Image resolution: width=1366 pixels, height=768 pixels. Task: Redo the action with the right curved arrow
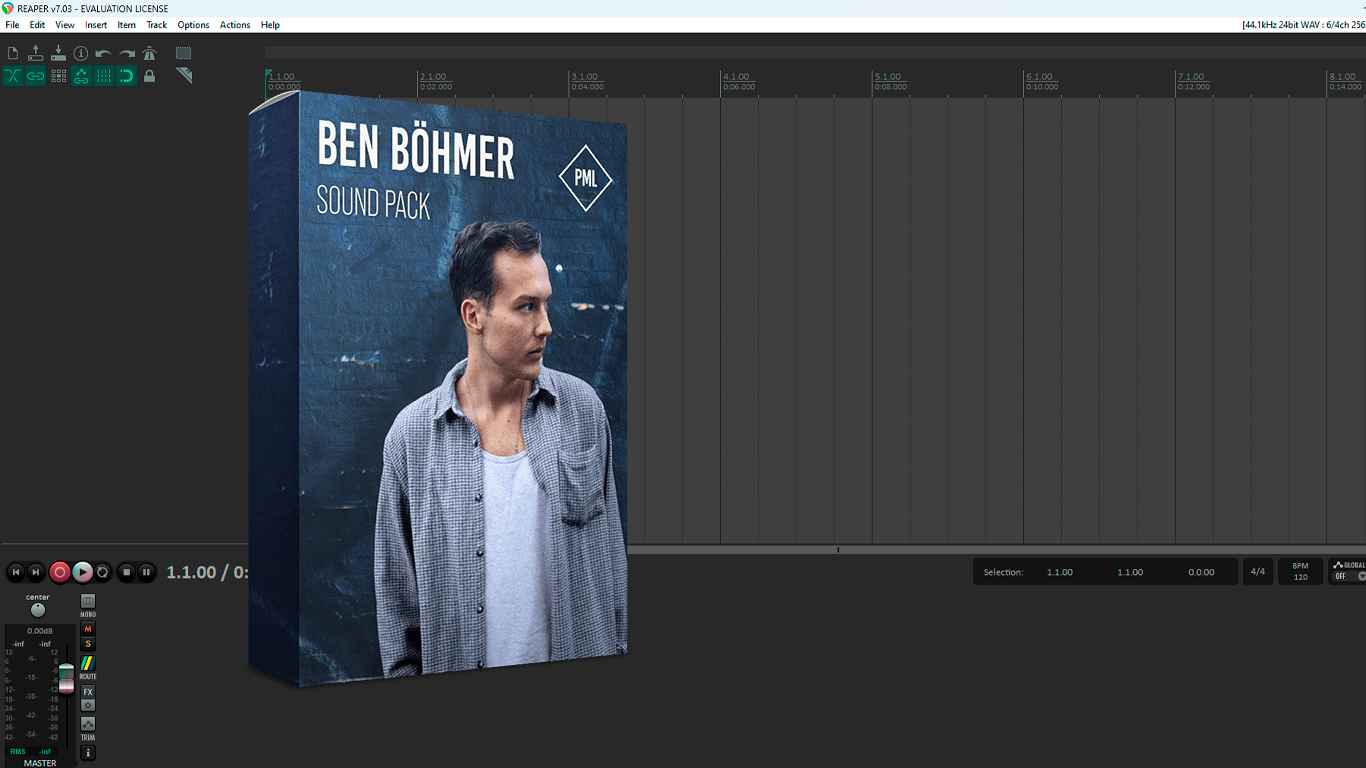click(x=127, y=53)
